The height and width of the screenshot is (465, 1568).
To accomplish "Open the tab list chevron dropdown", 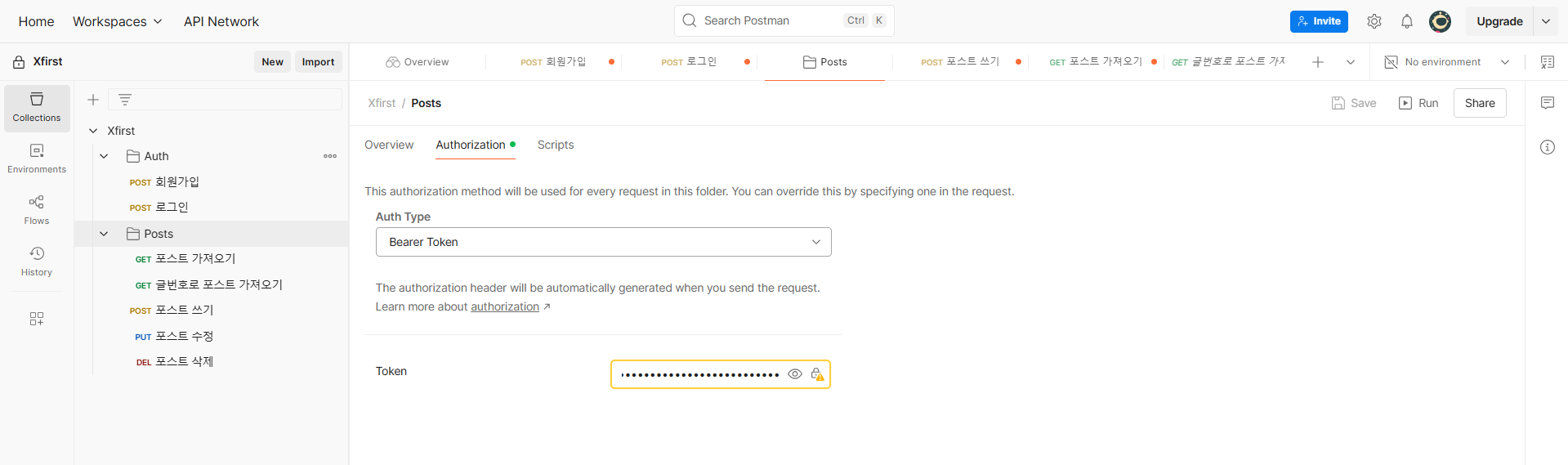I will (1351, 62).
